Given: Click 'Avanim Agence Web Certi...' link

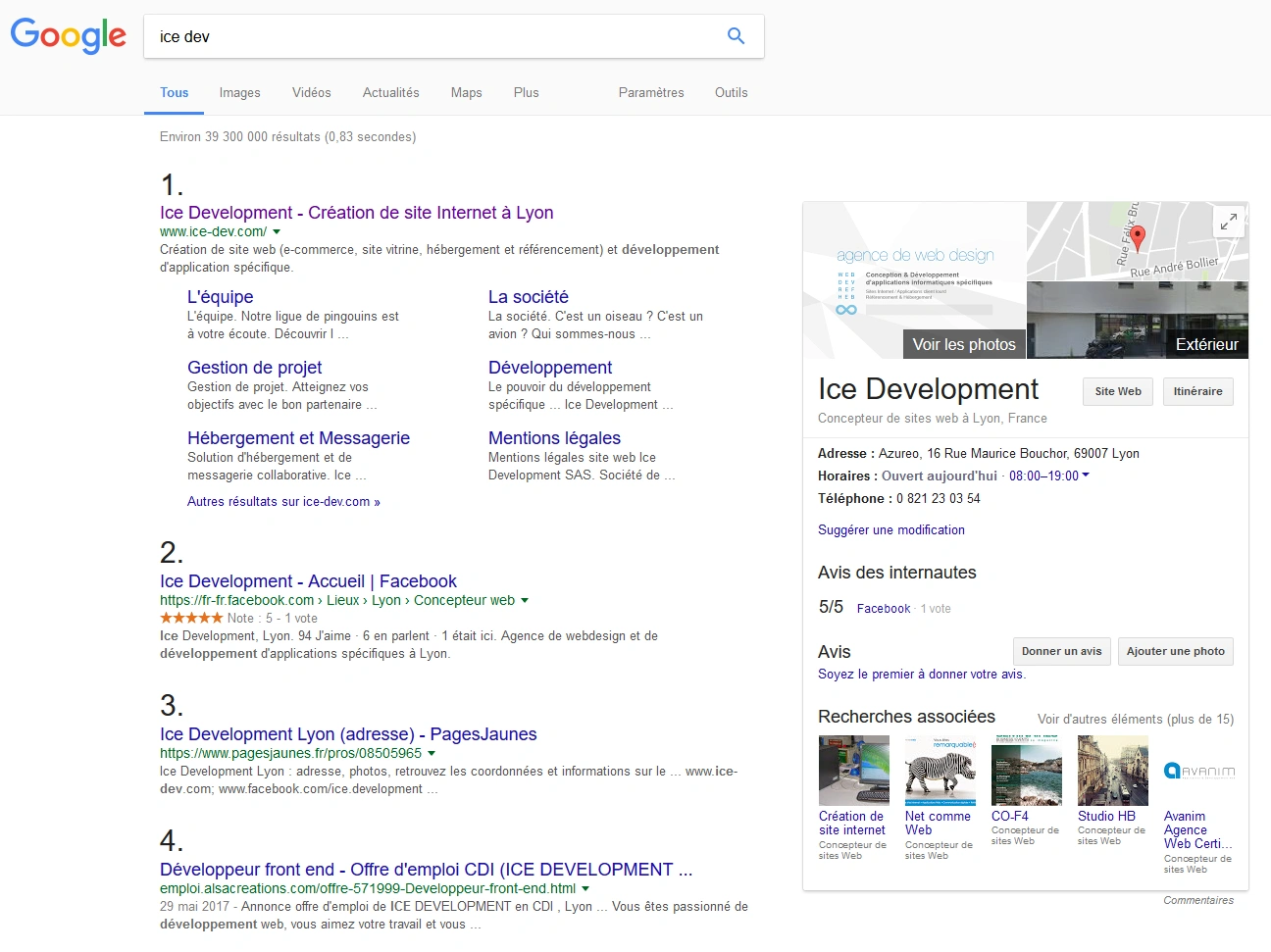Looking at the screenshot, I should (x=1197, y=830).
